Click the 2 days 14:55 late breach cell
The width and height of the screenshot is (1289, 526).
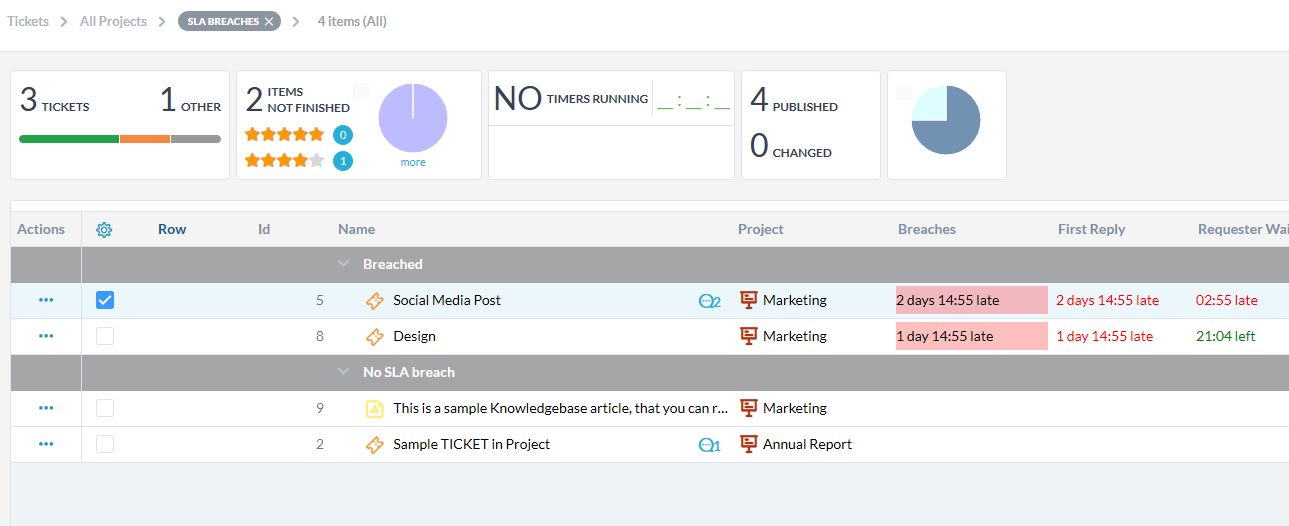pyautogui.click(x=972, y=300)
